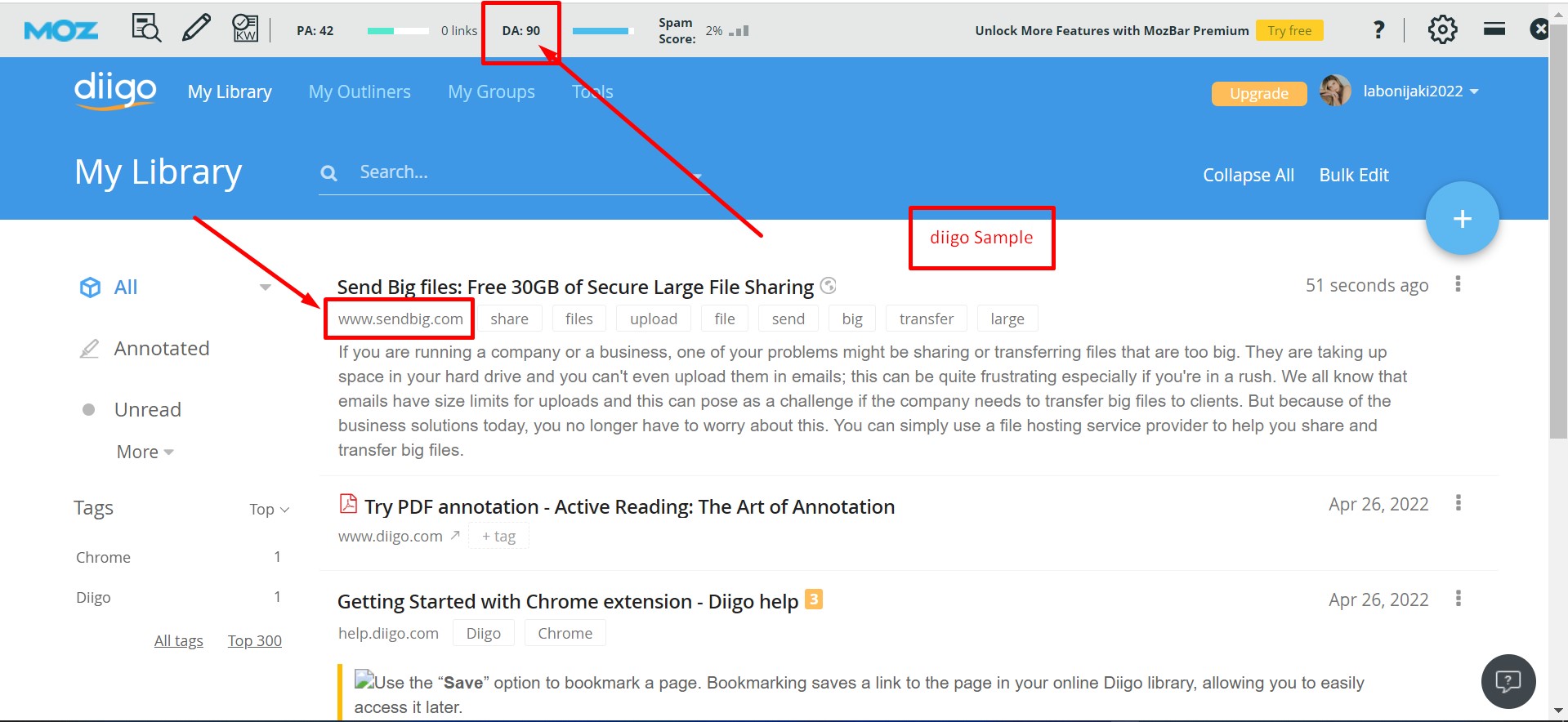Image resolution: width=1568 pixels, height=722 pixels.
Task: Filter by the Chrome tag in sidebar
Action: [103, 557]
